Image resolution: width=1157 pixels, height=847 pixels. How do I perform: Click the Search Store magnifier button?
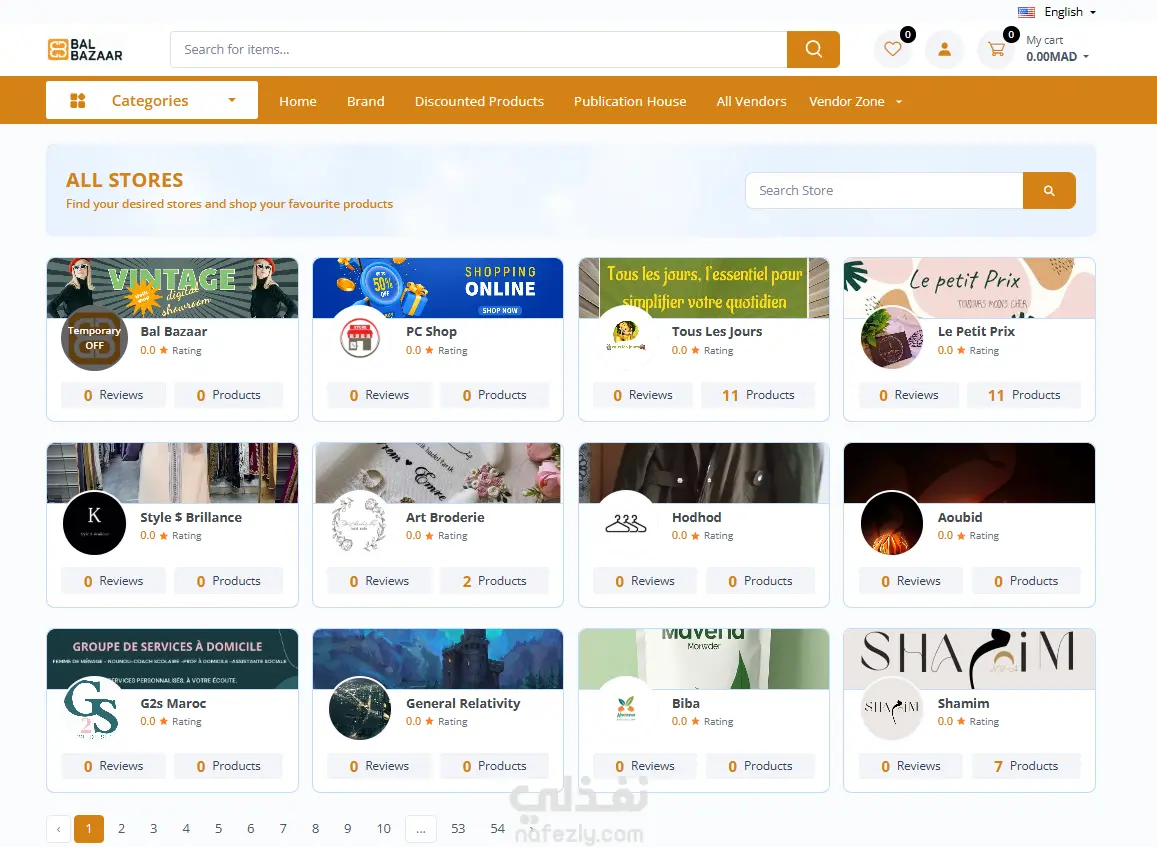[x=1049, y=190]
